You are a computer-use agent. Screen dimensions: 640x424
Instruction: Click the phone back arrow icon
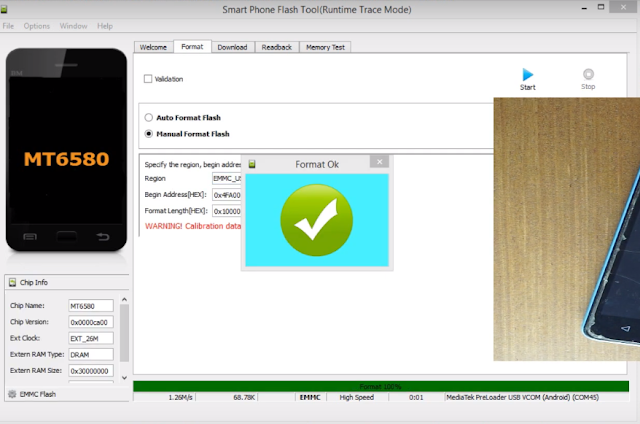[103, 237]
